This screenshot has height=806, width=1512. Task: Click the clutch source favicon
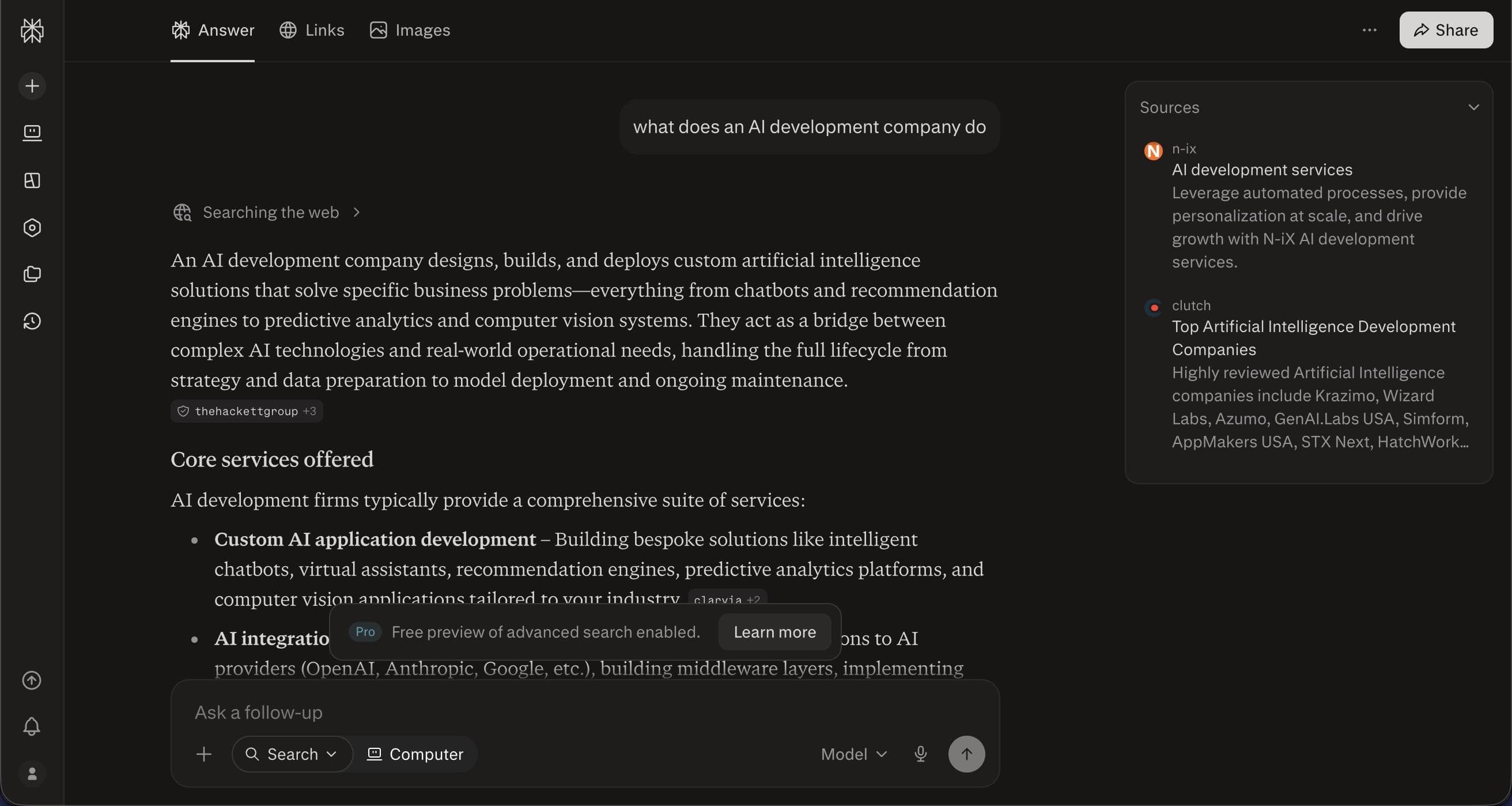pyautogui.click(x=1154, y=307)
